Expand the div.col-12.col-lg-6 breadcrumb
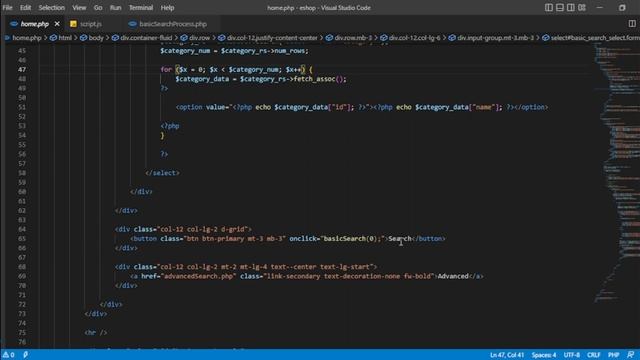The image size is (640, 360). tap(411, 38)
